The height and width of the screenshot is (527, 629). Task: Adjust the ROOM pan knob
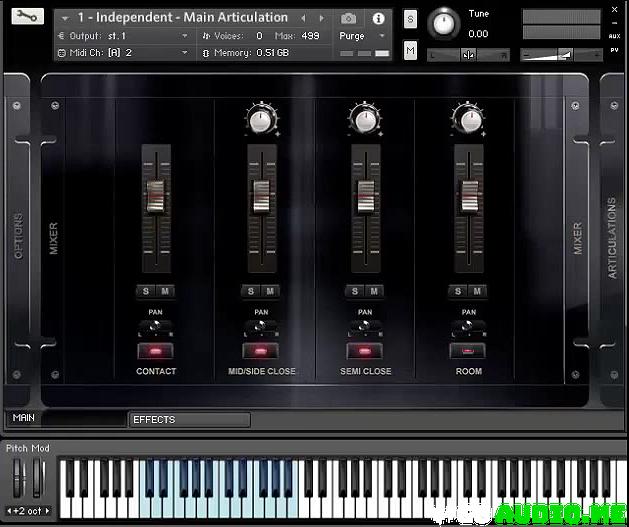pos(469,327)
